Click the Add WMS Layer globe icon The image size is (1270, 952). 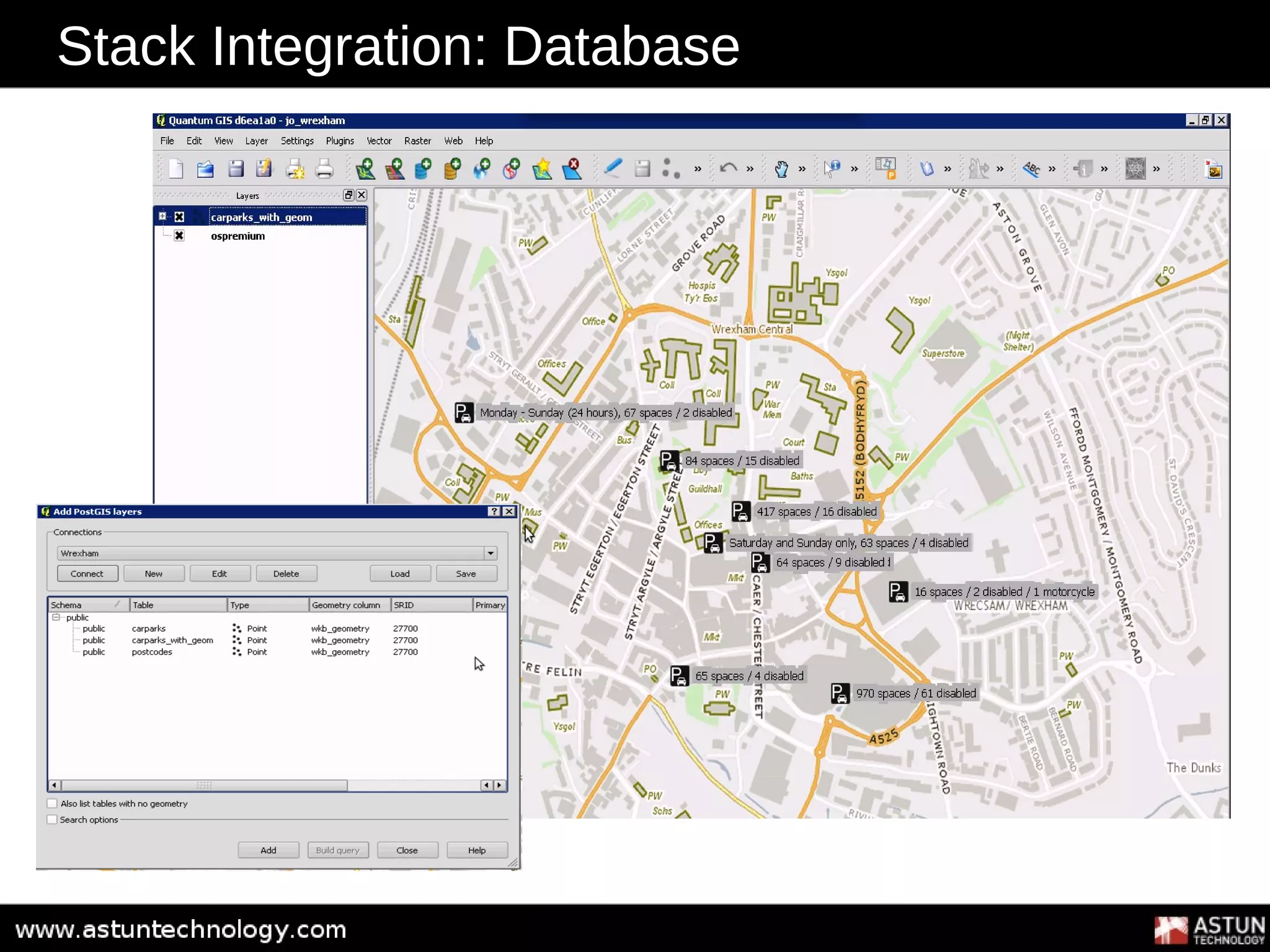coord(482,169)
